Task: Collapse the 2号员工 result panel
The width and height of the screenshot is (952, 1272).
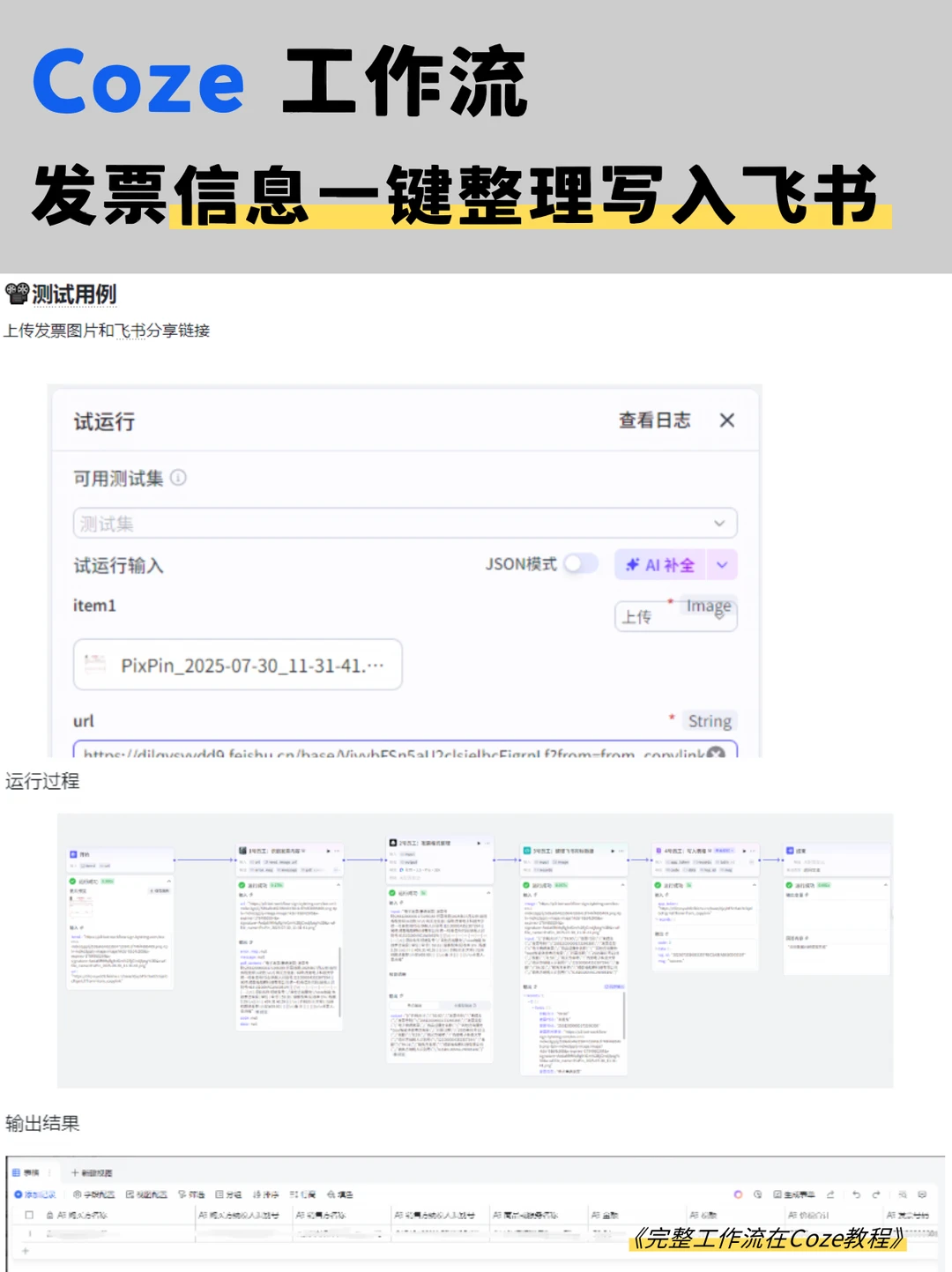Action: coord(488,892)
